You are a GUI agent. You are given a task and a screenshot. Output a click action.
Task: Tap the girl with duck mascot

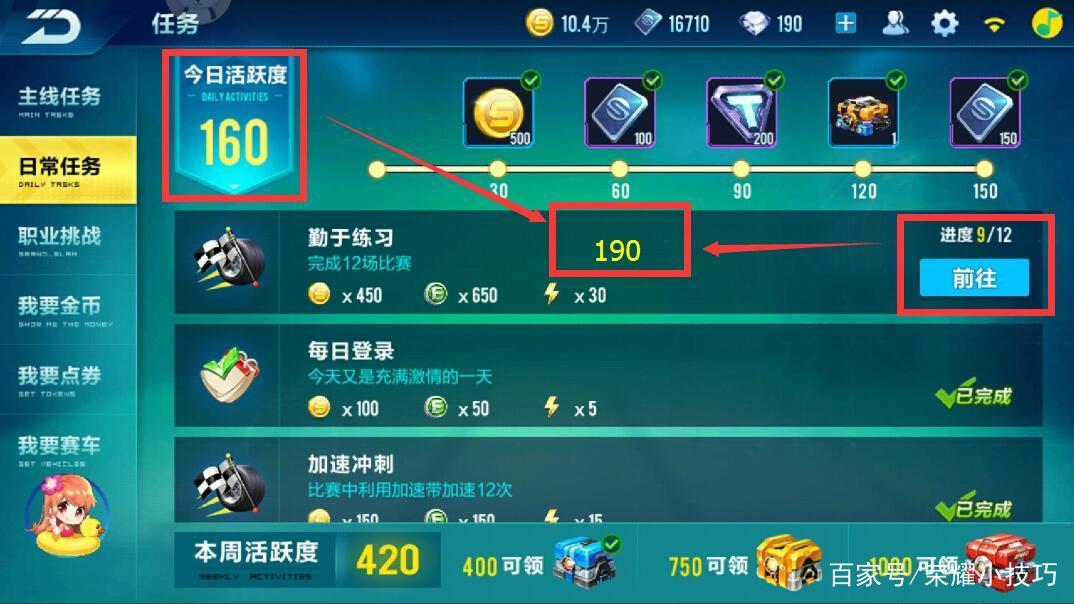[x=66, y=516]
